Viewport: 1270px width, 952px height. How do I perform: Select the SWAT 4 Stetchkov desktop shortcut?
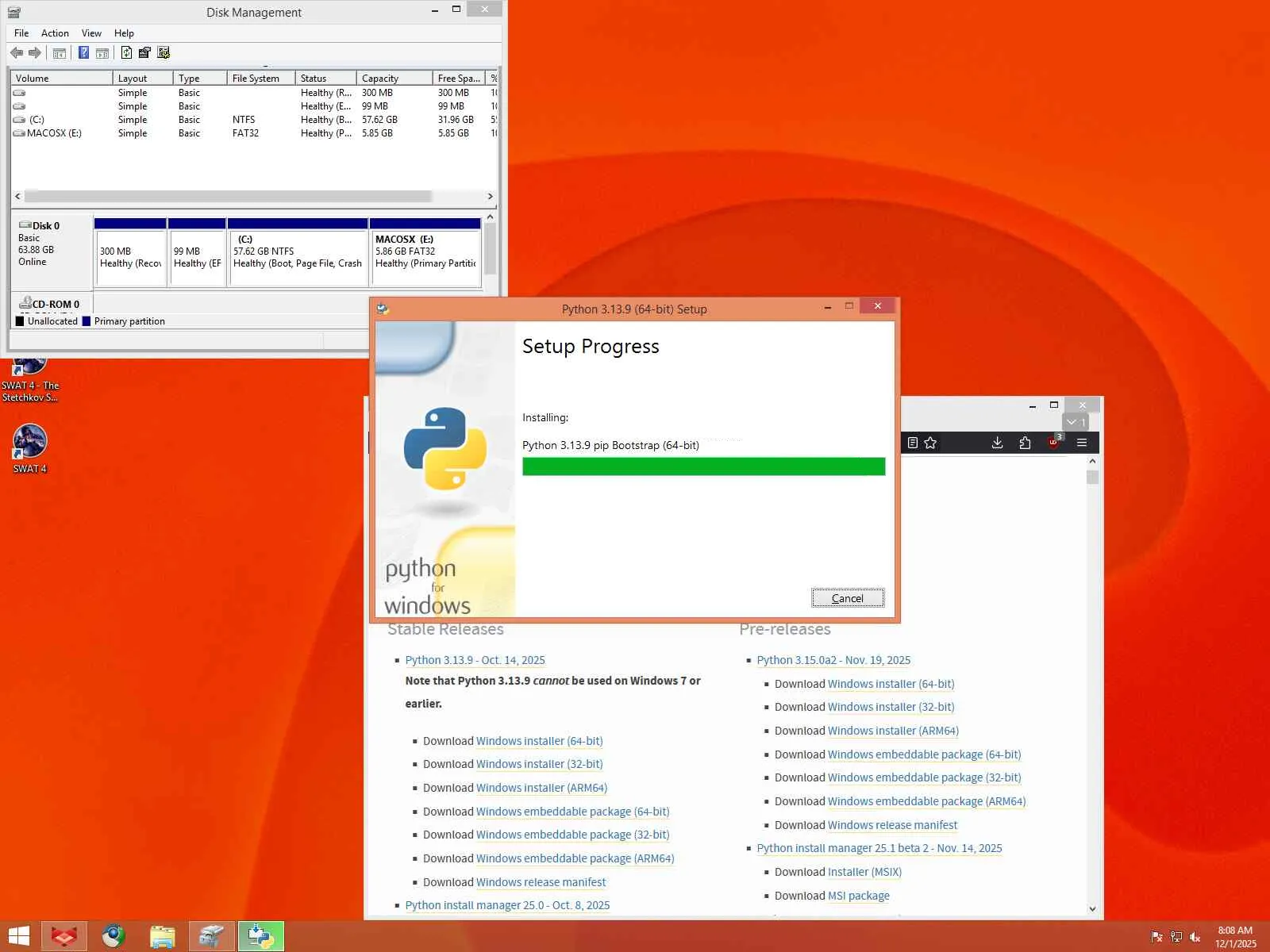click(x=29, y=381)
